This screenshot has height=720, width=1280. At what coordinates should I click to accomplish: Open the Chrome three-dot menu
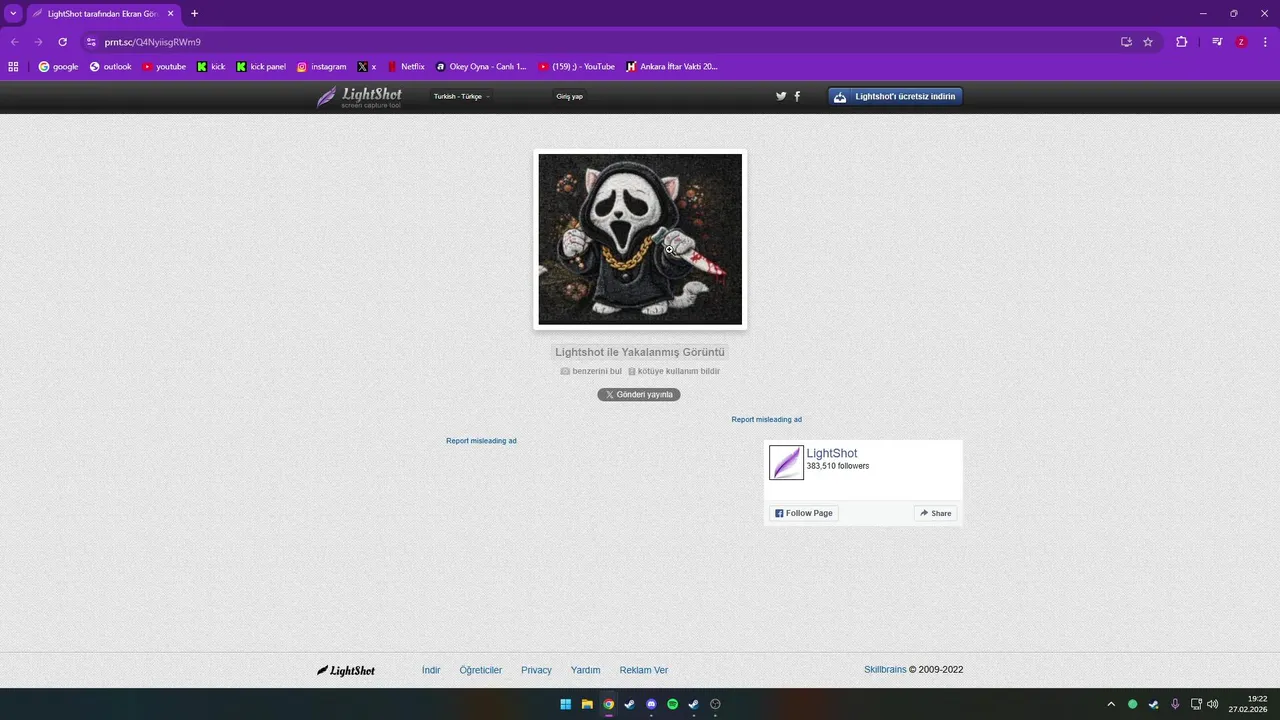(1264, 42)
